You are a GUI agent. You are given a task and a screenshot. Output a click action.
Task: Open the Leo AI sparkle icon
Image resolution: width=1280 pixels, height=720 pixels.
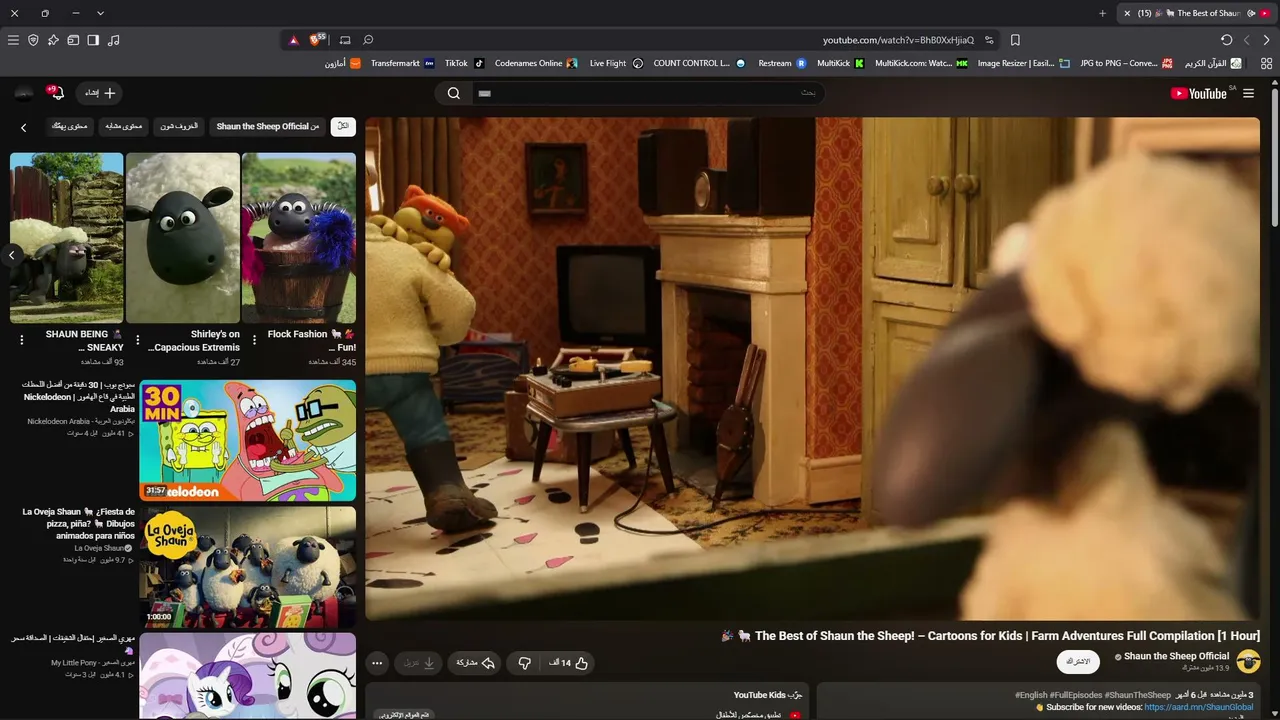click(53, 40)
